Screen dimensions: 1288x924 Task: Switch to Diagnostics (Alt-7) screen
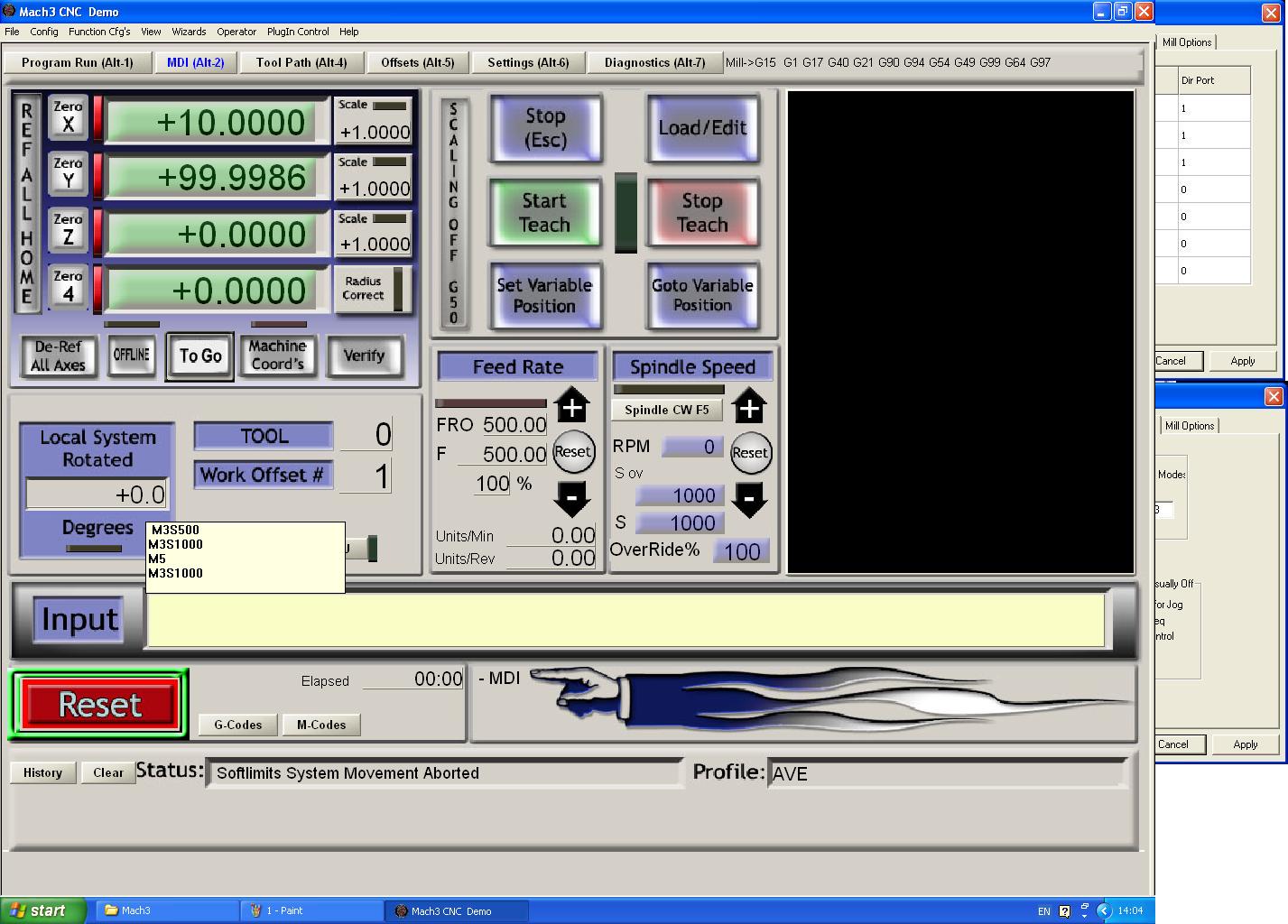(655, 62)
